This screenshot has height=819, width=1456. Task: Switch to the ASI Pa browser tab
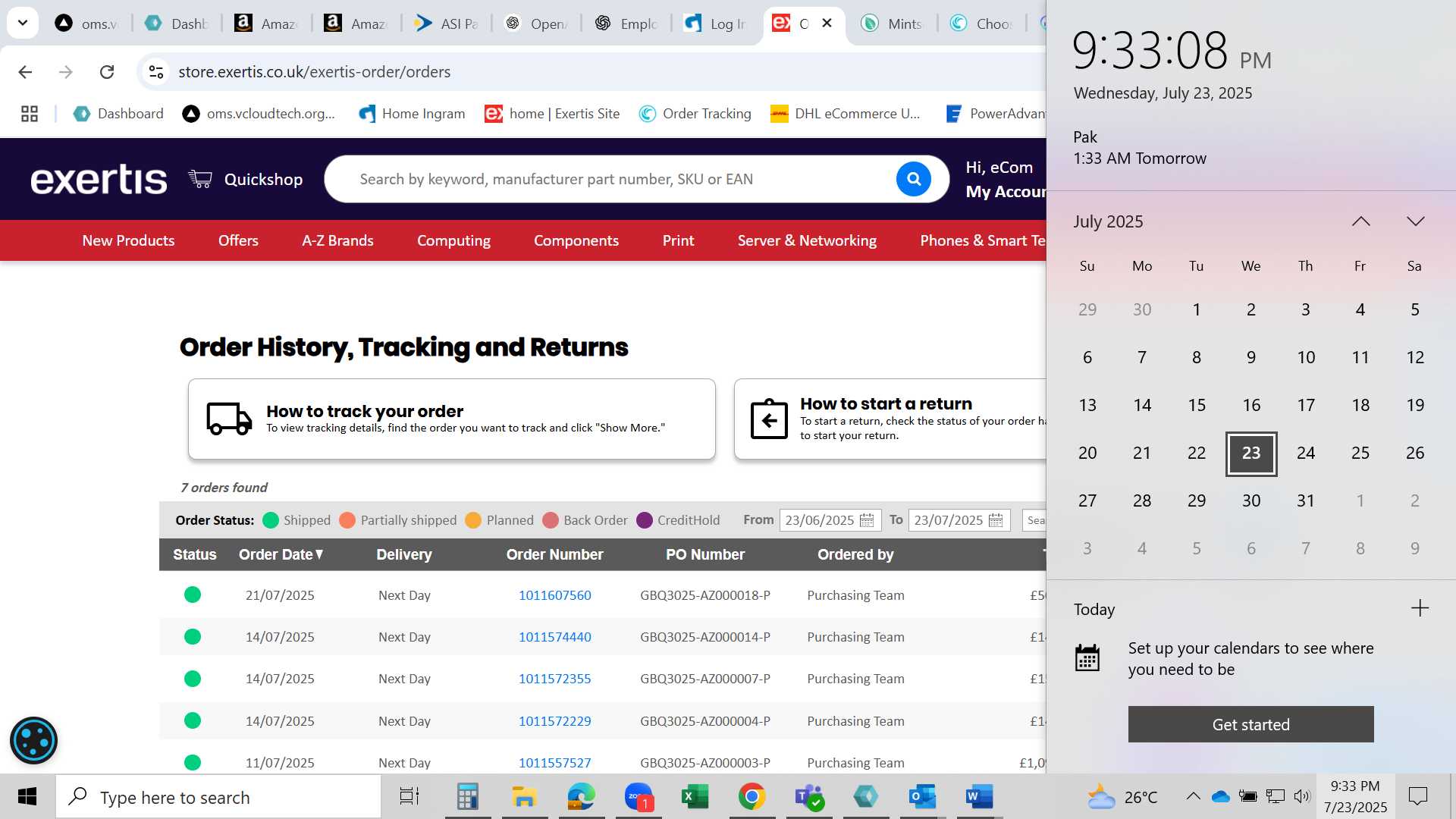pyautogui.click(x=447, y=24)
